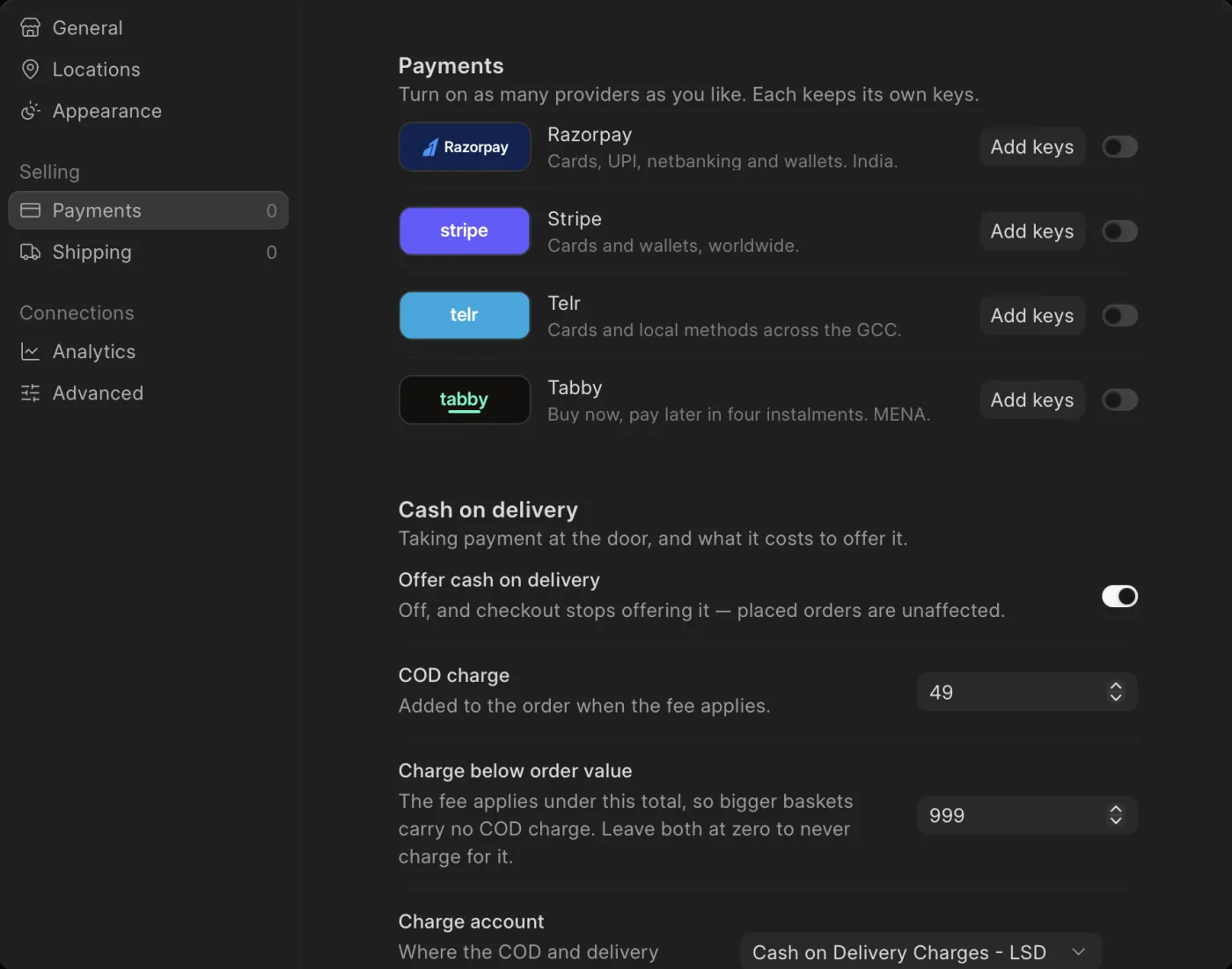Click the Selling group header
The width and height of the screenshot is (1232, 969).
(x=49, y=173)
